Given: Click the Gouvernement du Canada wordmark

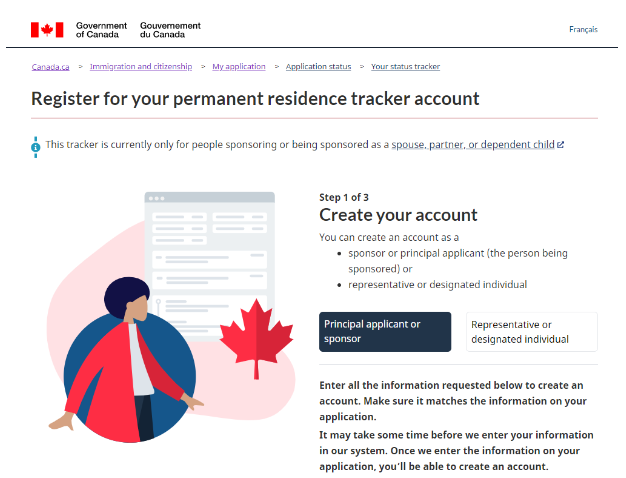Looking at the screenshot, I should [170, 30].
